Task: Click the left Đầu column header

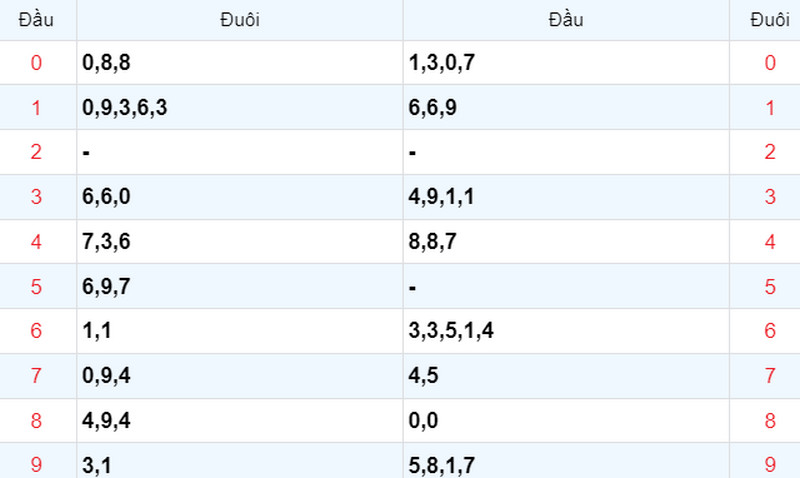Action: pyautogui.click(x=36, y=20)
